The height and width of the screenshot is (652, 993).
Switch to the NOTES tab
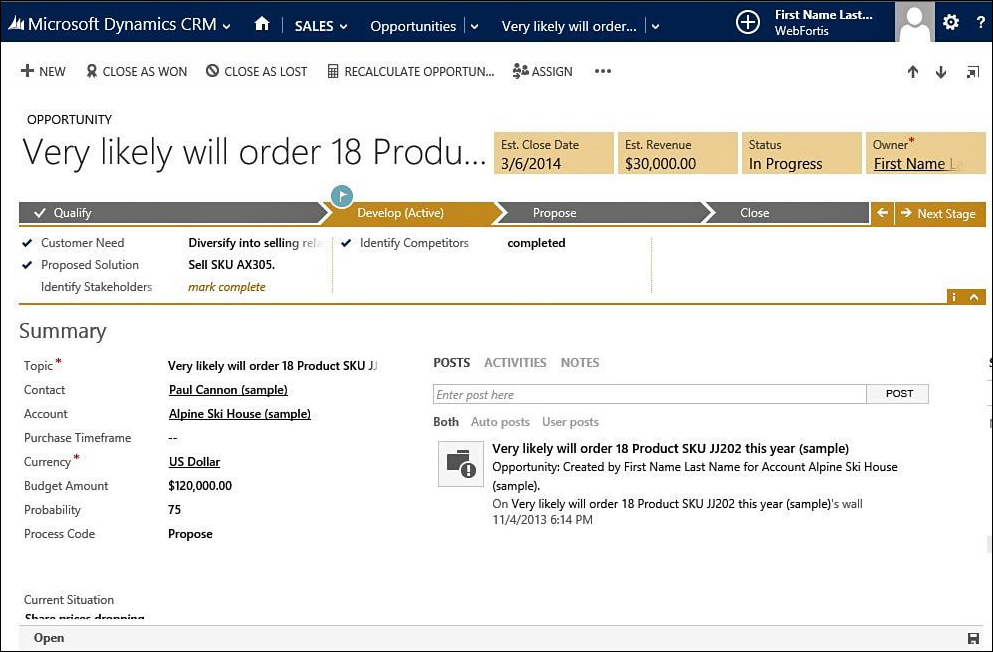[580, 363]
